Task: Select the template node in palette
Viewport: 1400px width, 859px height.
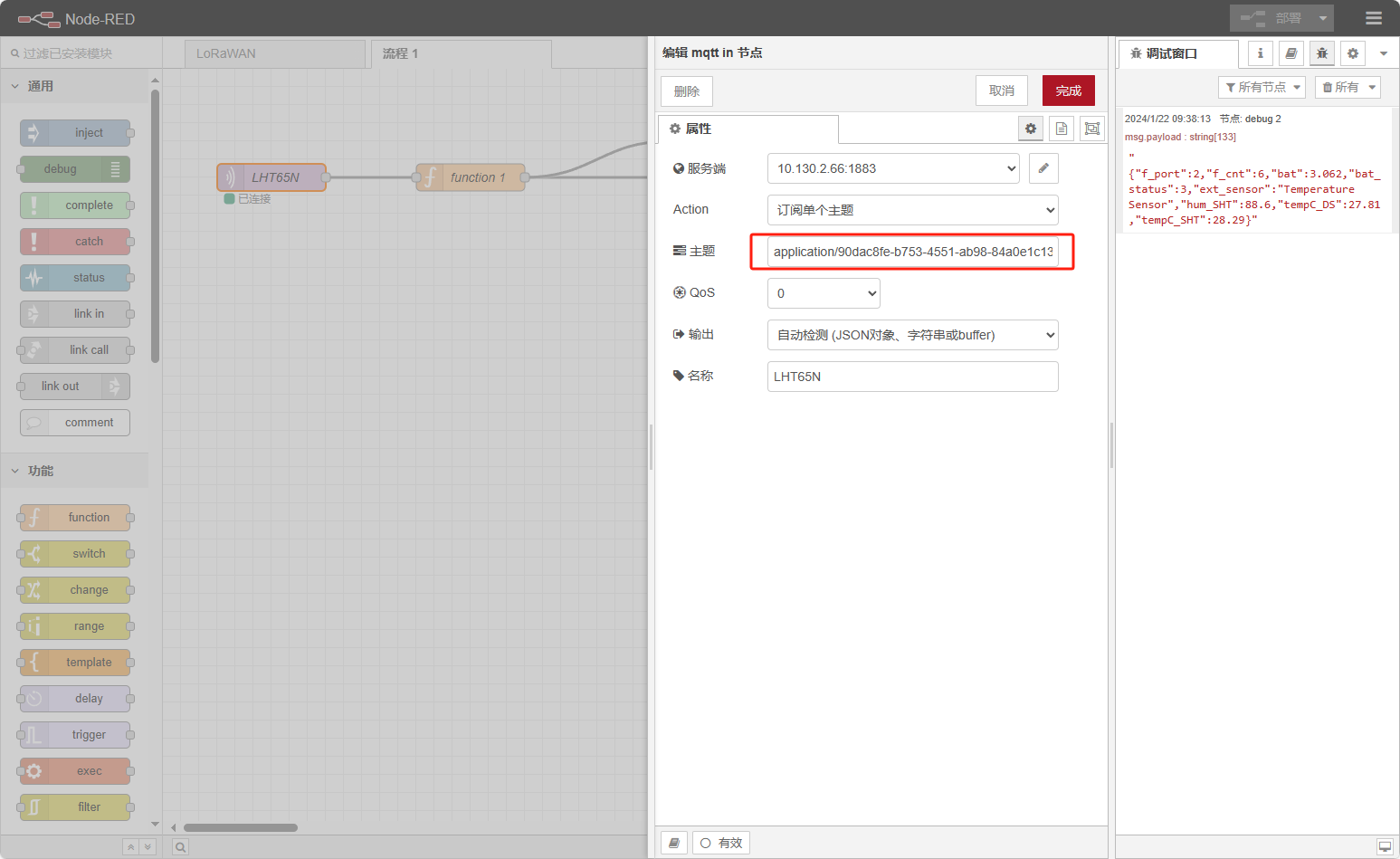Action: (75, 663)
